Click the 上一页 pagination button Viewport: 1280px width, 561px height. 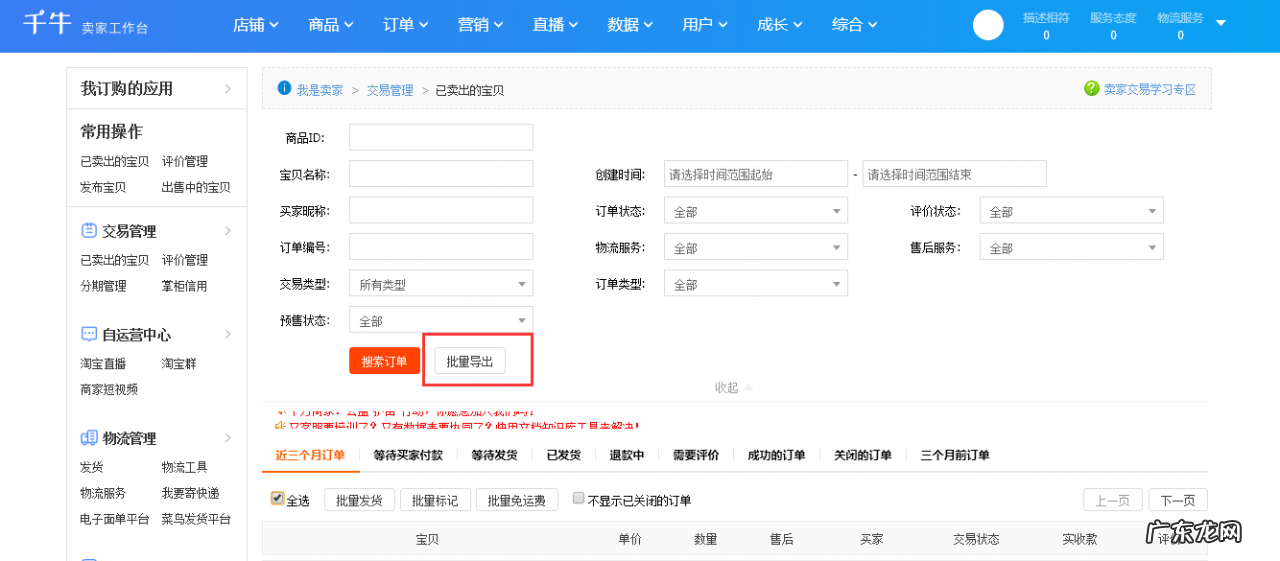tap(1113, 500)
